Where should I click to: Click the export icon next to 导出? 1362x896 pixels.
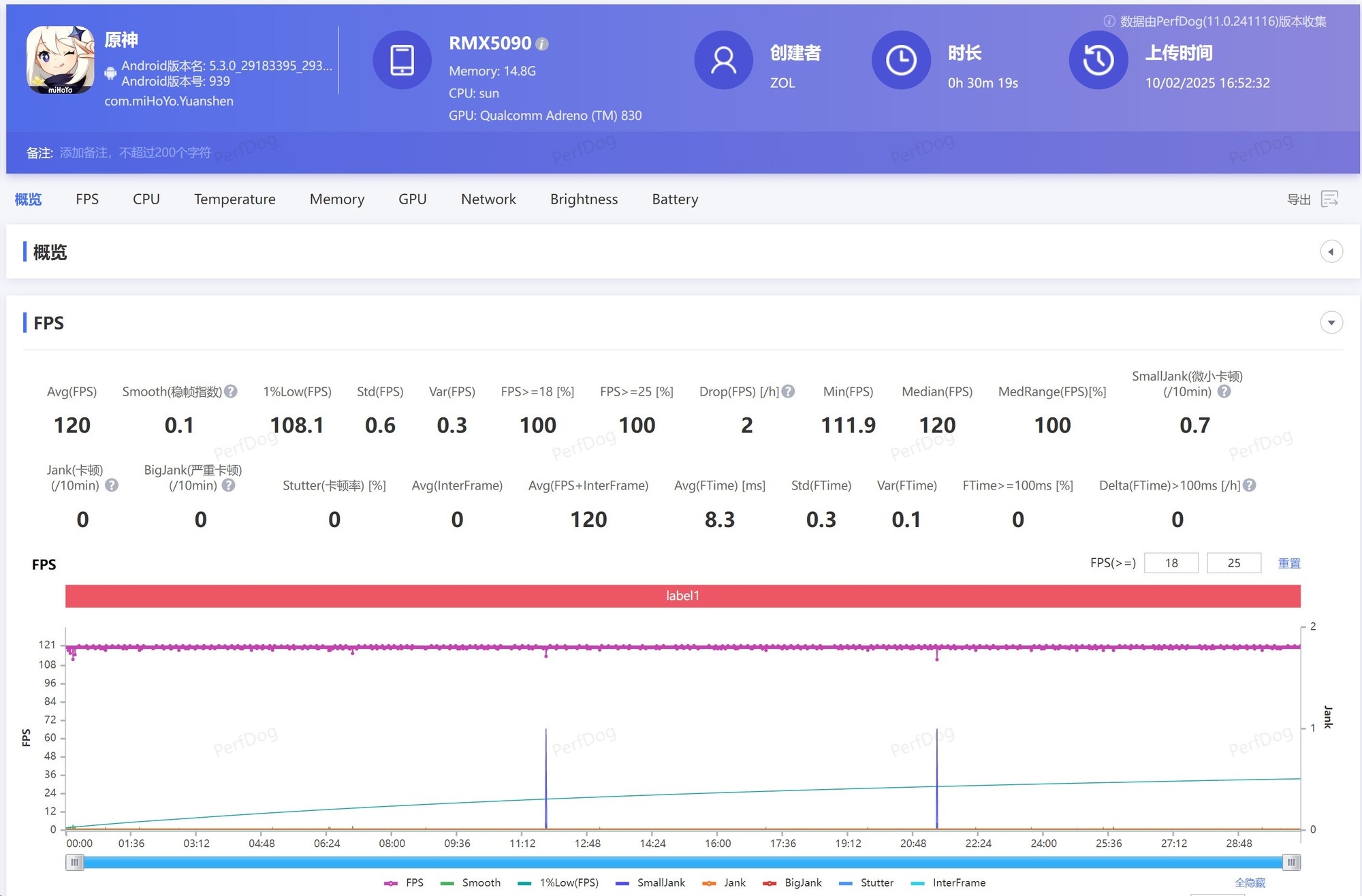[x=1329, y=199]
